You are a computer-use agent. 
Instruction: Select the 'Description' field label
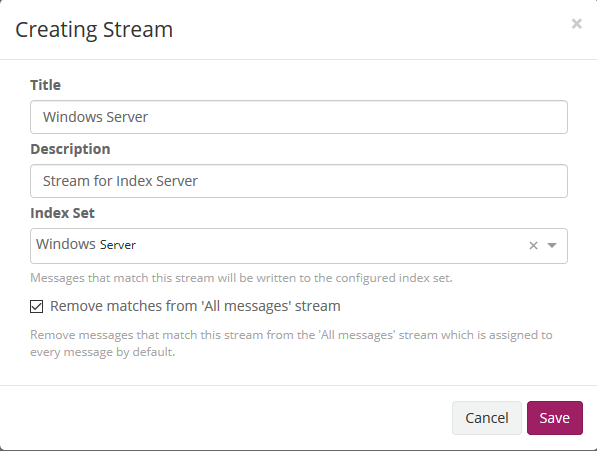[70, 149]
